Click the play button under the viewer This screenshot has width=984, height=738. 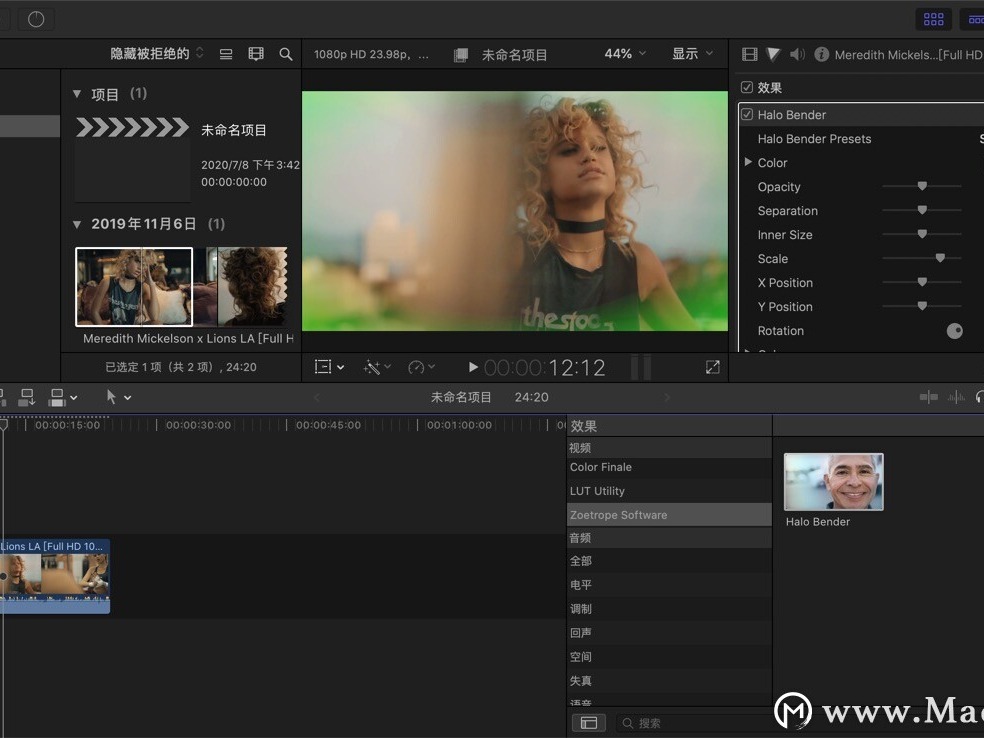pyautogui.click(x=472, y=366)
